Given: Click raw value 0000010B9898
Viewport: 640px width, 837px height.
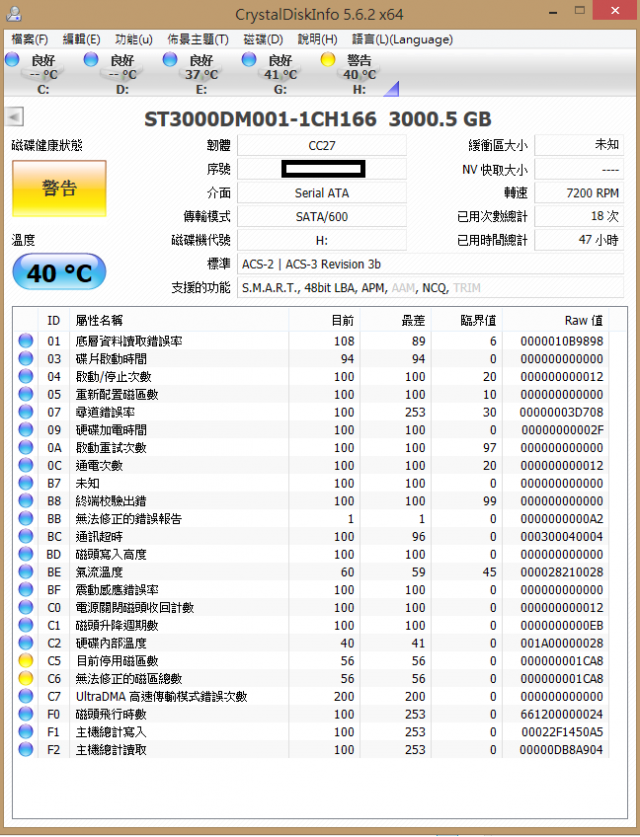Looking at the screenshot, I should pos(562,341).
